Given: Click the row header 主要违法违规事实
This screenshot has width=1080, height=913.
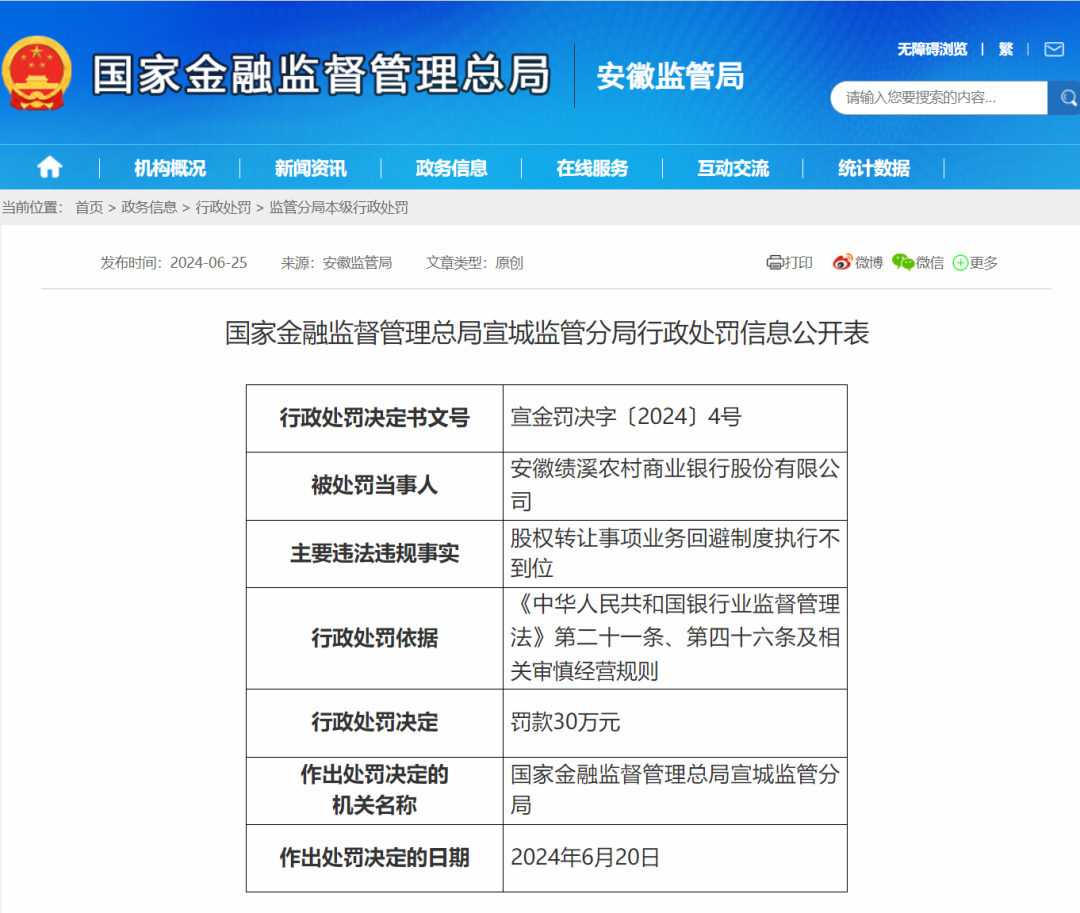Looking at the screenshot, I should (375, 553).
